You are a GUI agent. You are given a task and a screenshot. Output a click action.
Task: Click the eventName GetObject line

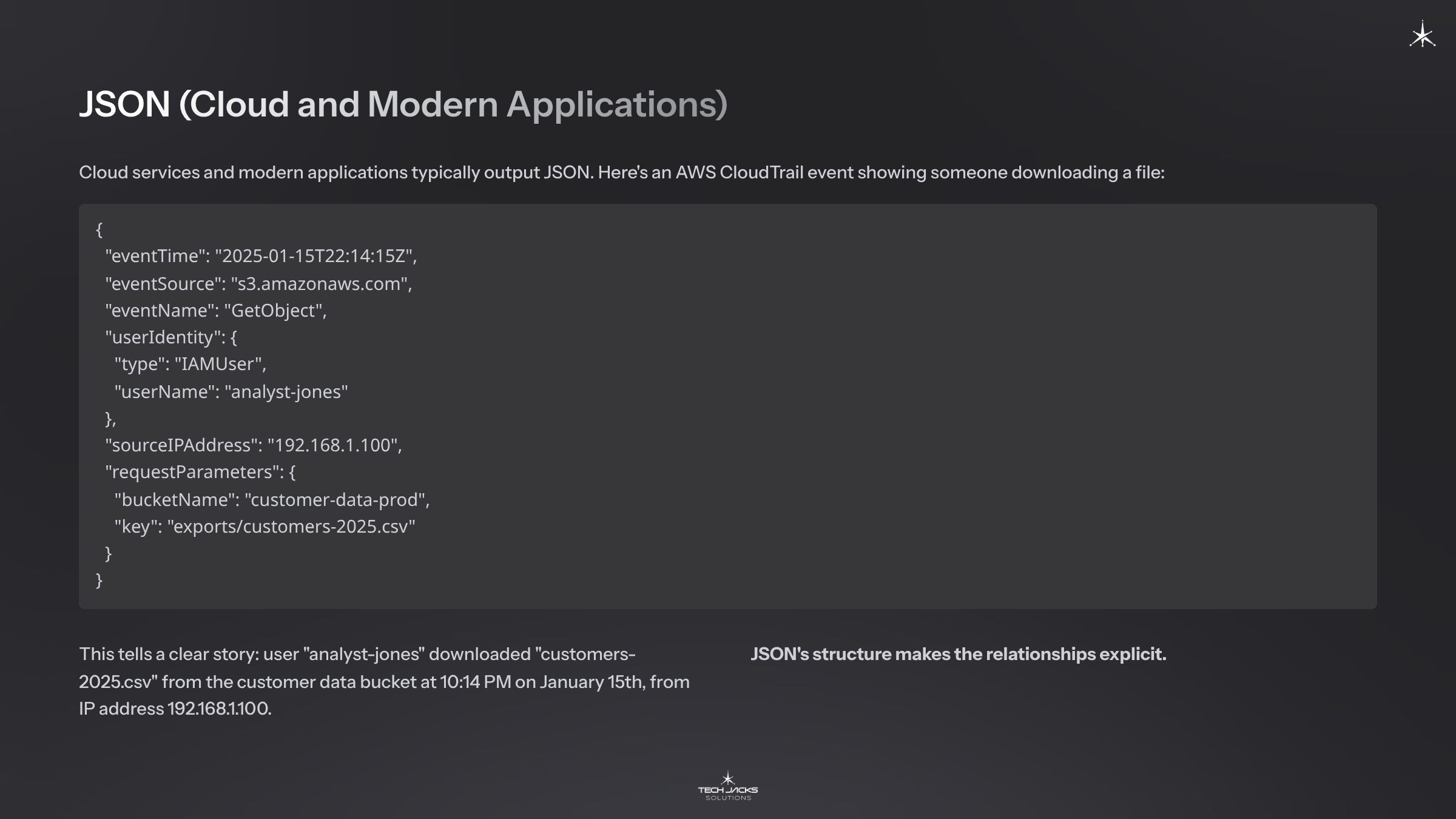click(216, 311)
